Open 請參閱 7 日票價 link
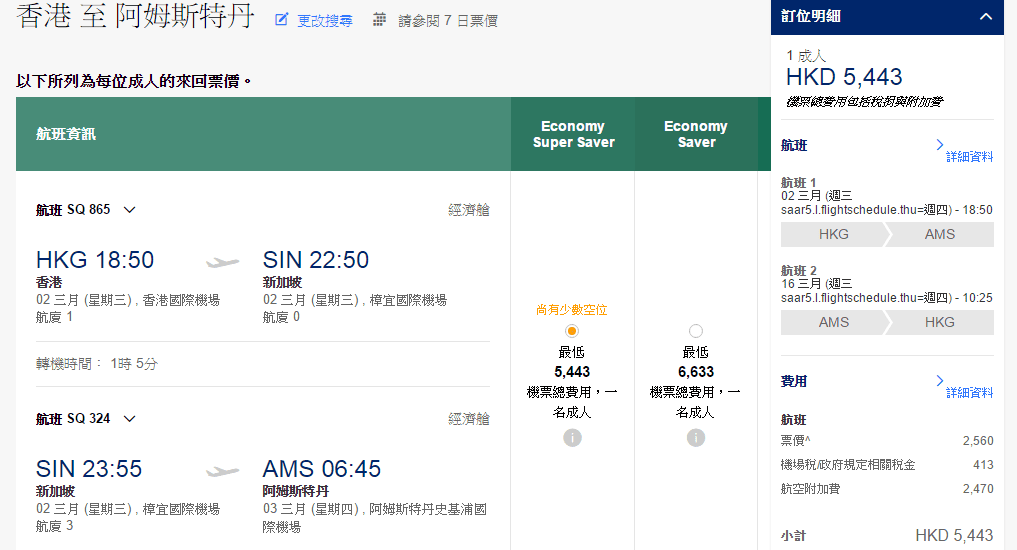Image resolution: width=1017 pixels, height=550 pixels. pos(447,21)
